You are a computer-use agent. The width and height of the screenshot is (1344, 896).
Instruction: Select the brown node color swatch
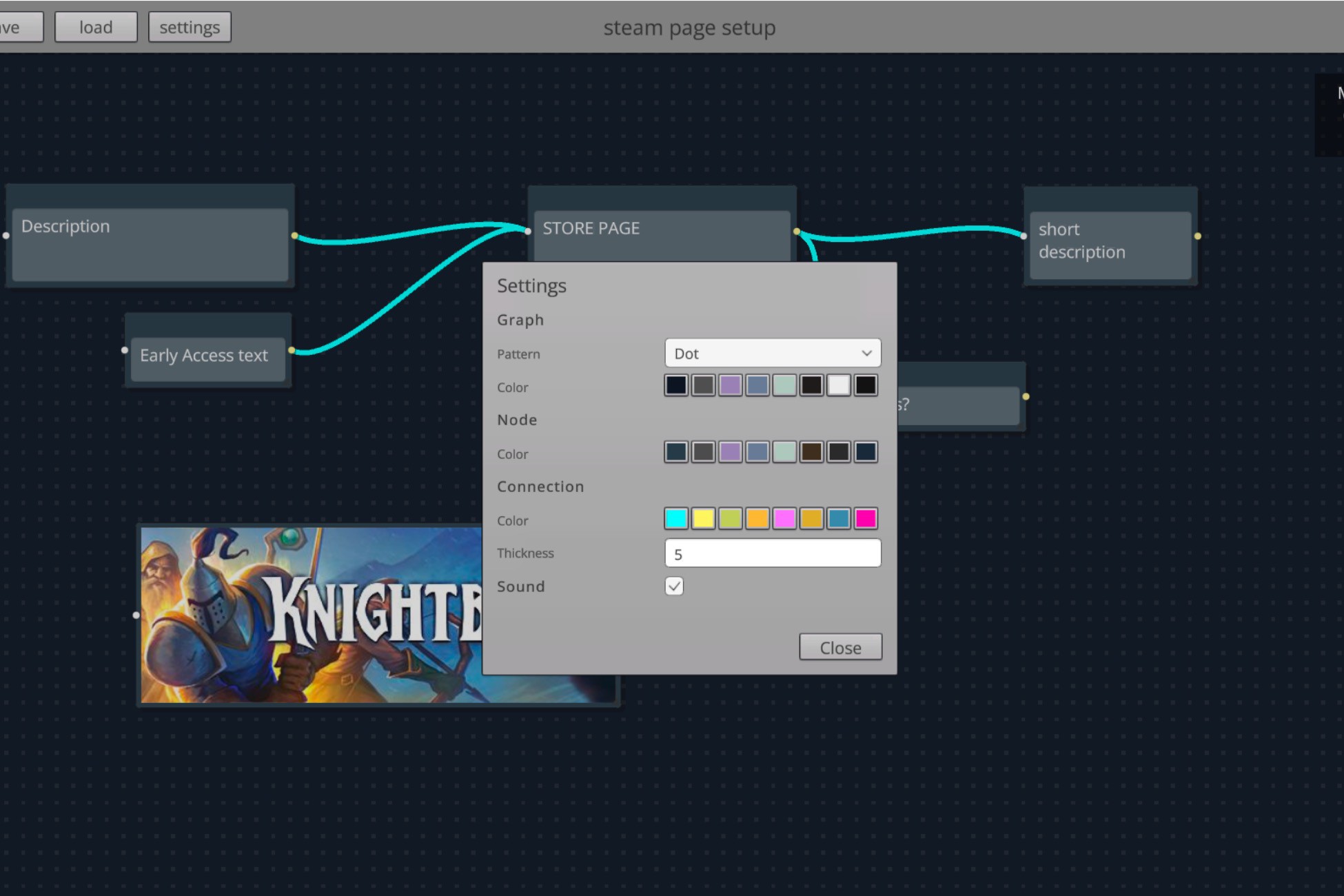click(x=811, y=451)
